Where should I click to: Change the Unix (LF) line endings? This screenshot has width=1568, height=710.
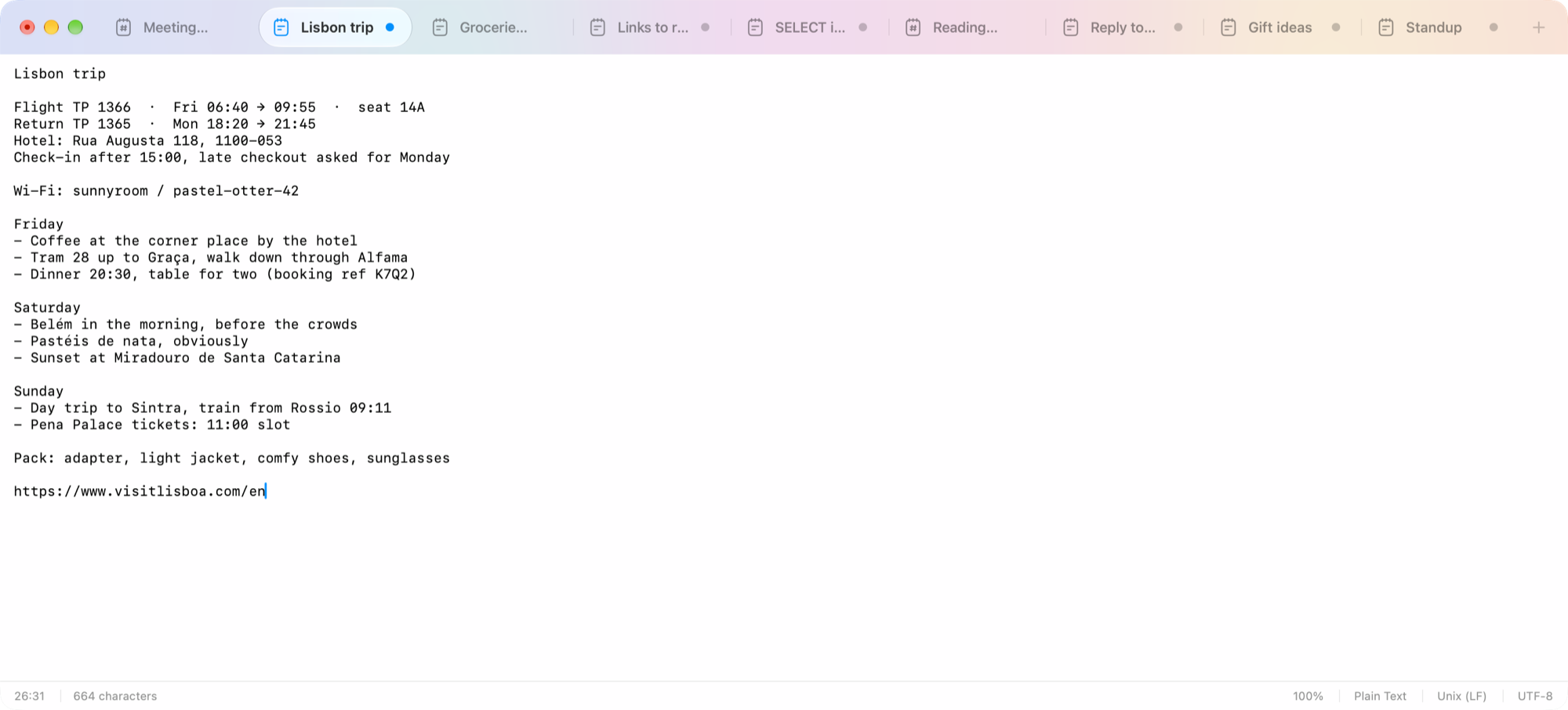(1461, 696)
